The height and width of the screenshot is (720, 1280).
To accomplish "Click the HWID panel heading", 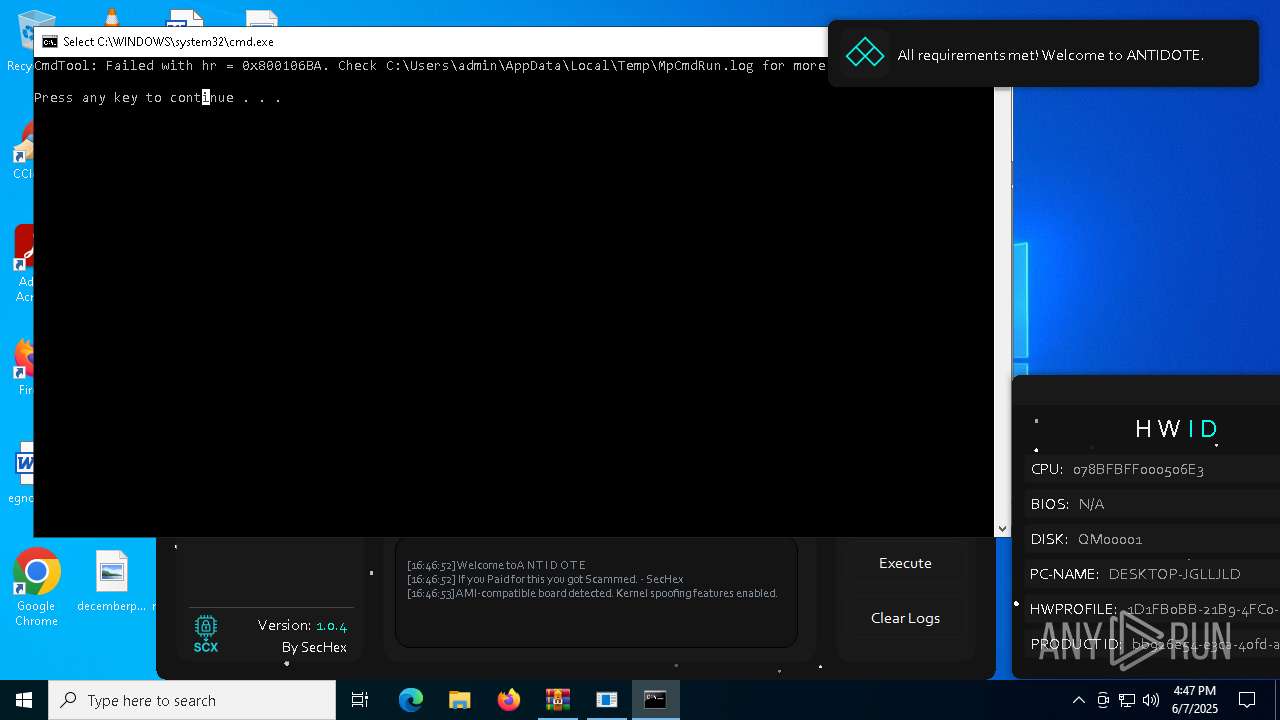I will (x=1176, y=429).
